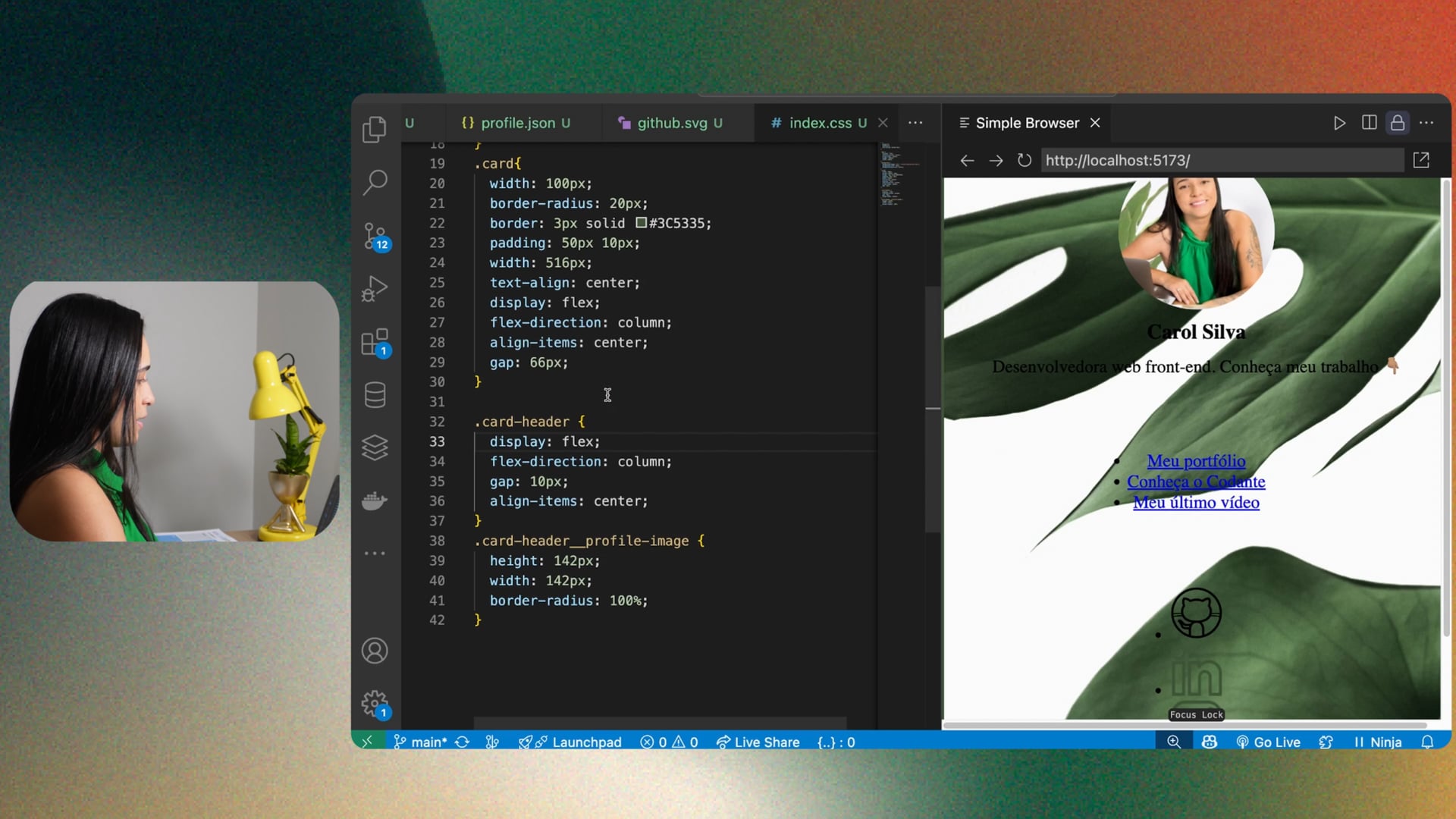Viewport: 1456px width, 819px height.
Task: Open the Search sidebar panel
Action: (375, 182)
